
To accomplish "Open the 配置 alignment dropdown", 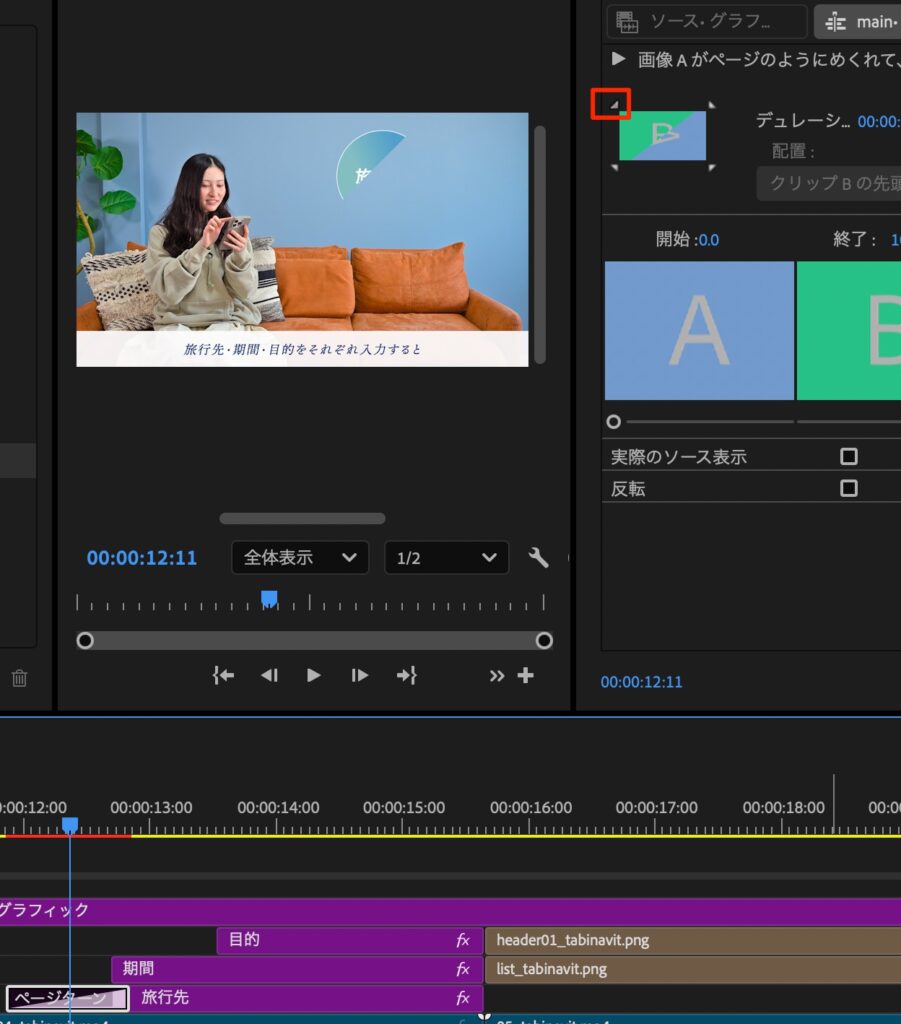I will point(828,184).
